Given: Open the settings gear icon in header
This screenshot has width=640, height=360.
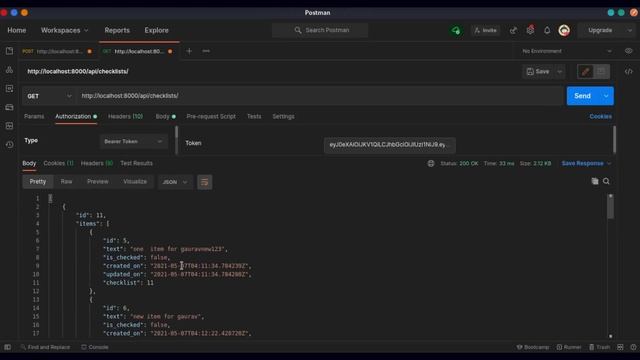Looking at the screenshot, I should (530, 30).
